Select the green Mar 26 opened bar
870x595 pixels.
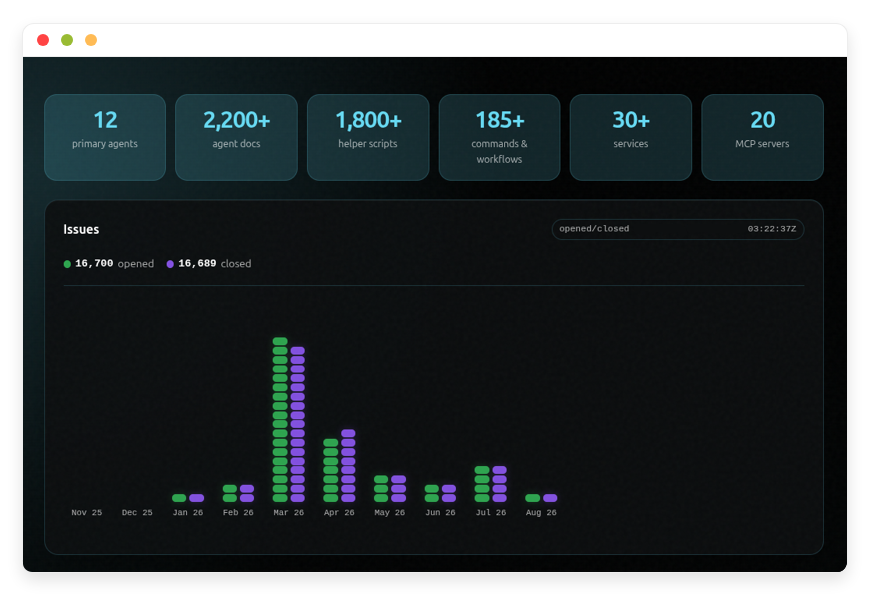click(280, 420)
